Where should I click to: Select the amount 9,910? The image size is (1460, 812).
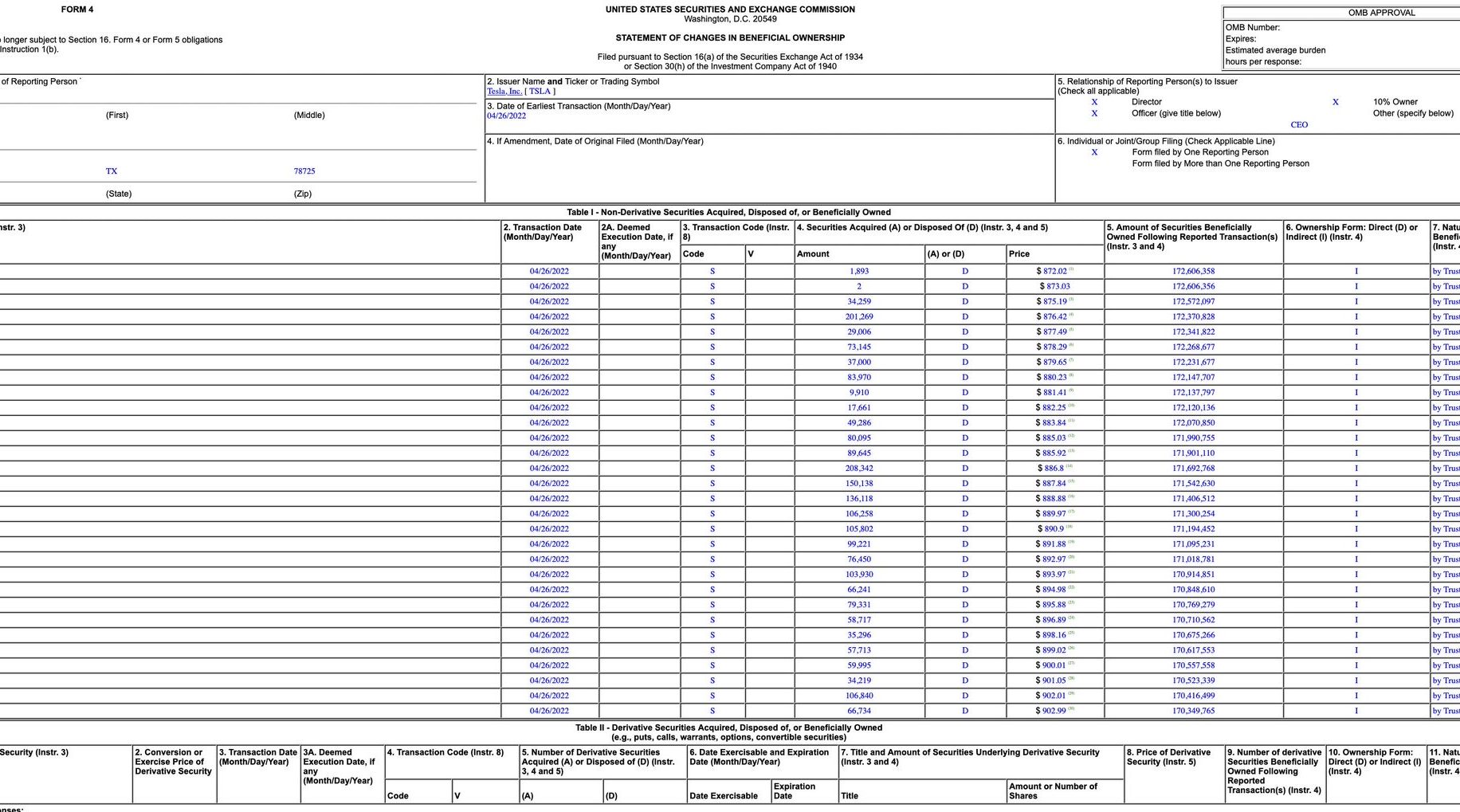(859, 393)
